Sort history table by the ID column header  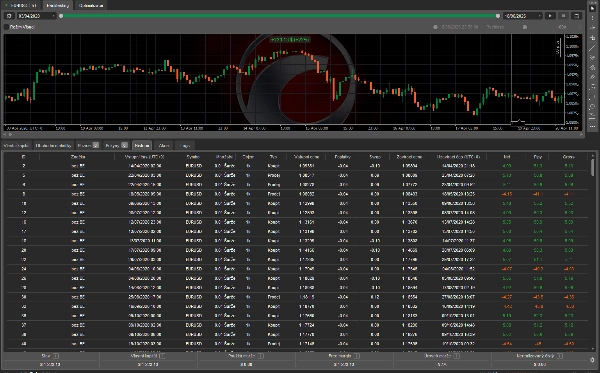pyautogui.click(x=23, y=157)
